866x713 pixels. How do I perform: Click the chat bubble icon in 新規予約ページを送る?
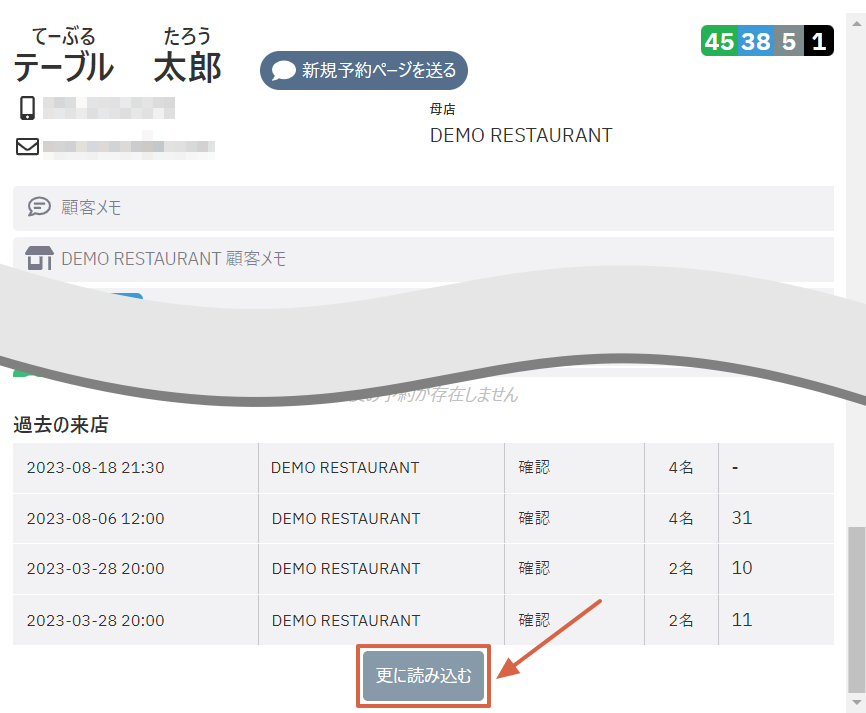(x=284, y=71)
